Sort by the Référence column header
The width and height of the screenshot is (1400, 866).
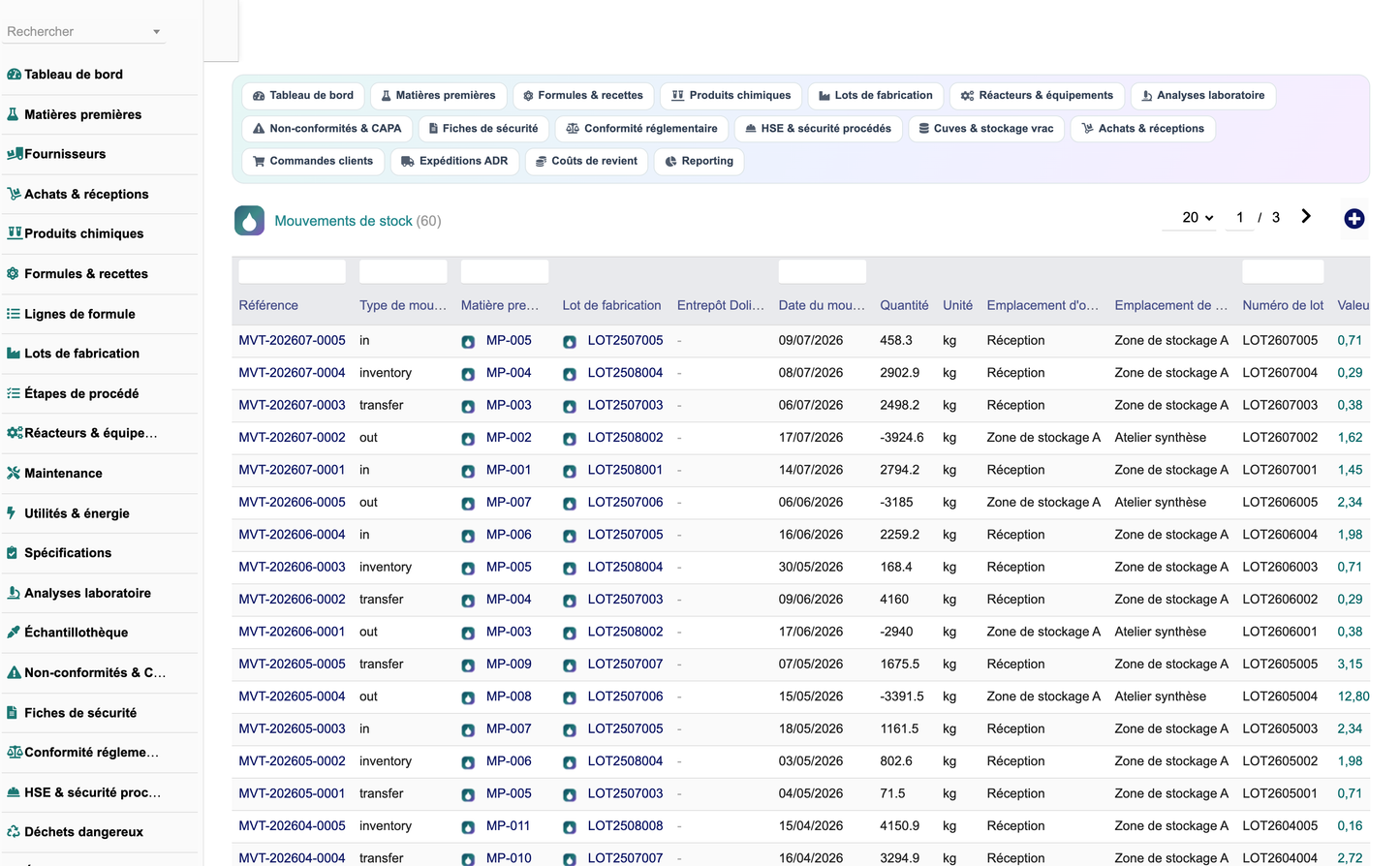(268, 305)
